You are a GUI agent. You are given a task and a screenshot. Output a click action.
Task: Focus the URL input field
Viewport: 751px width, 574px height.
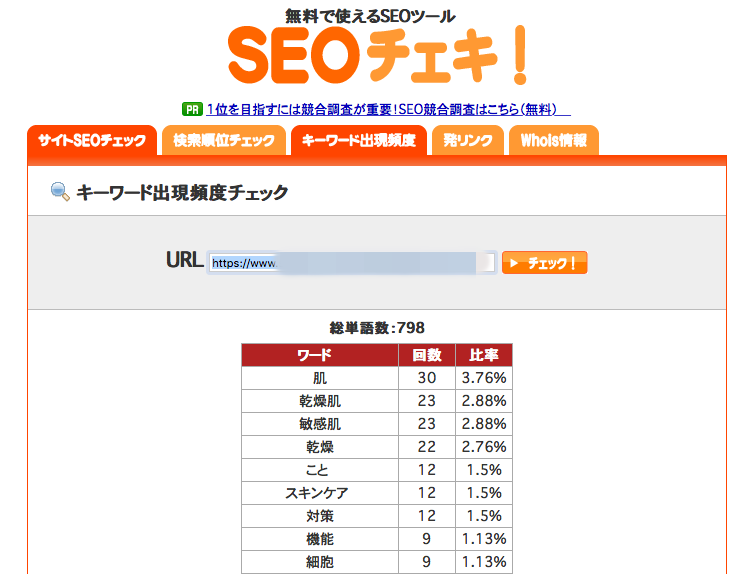352,263
